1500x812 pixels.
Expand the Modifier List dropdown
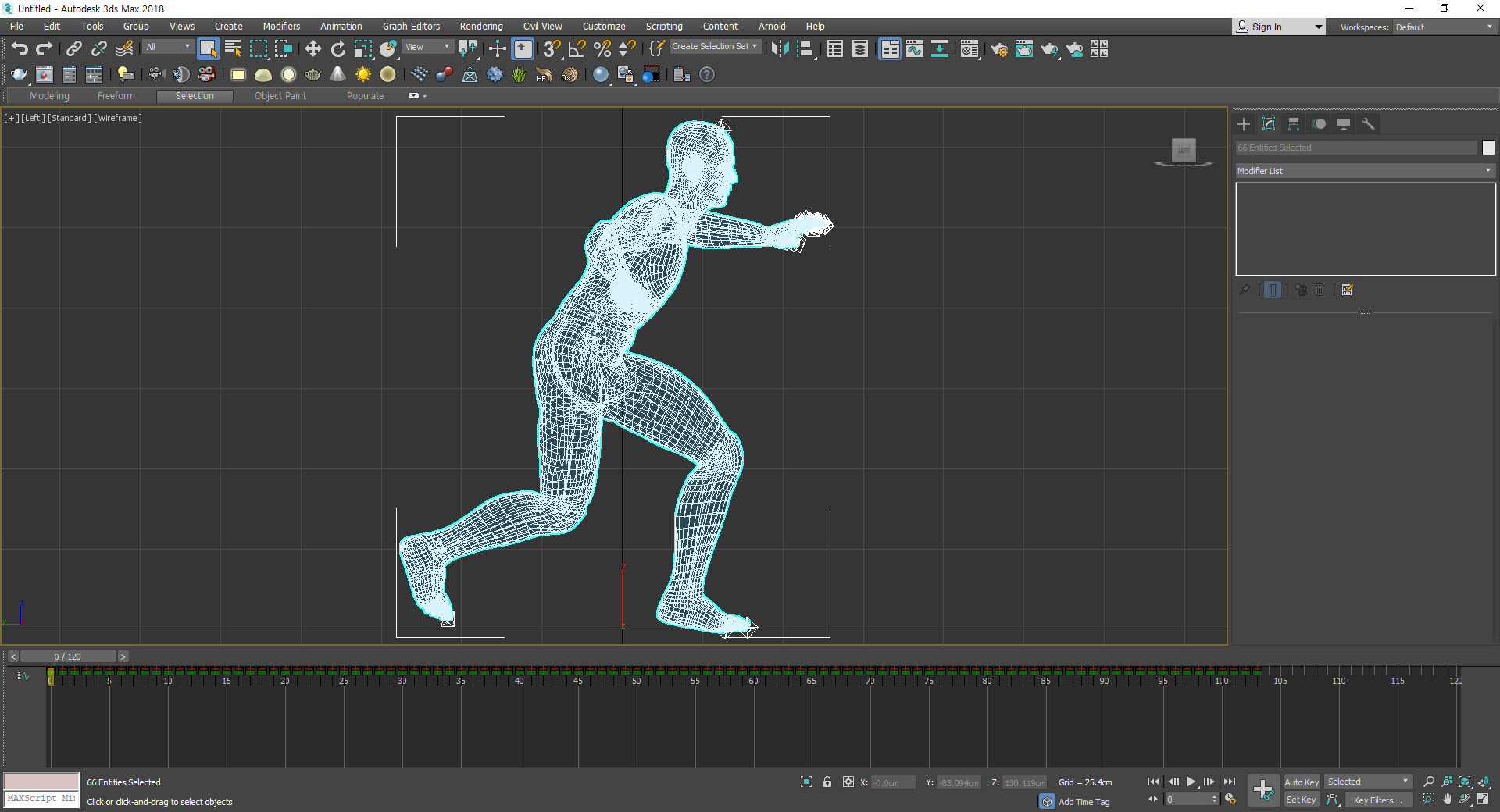click(1364, 171)
